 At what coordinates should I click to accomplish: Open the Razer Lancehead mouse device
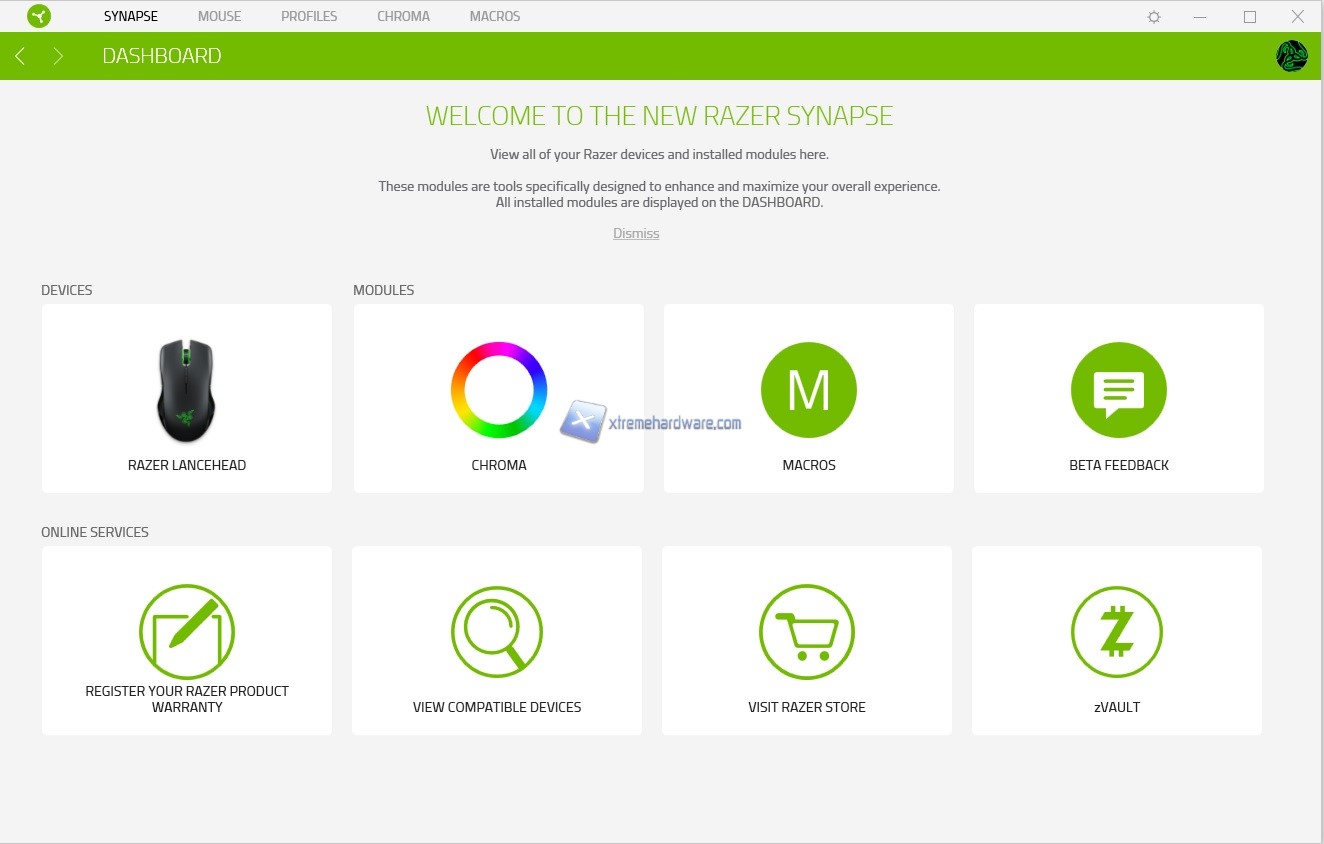point(186,391)
